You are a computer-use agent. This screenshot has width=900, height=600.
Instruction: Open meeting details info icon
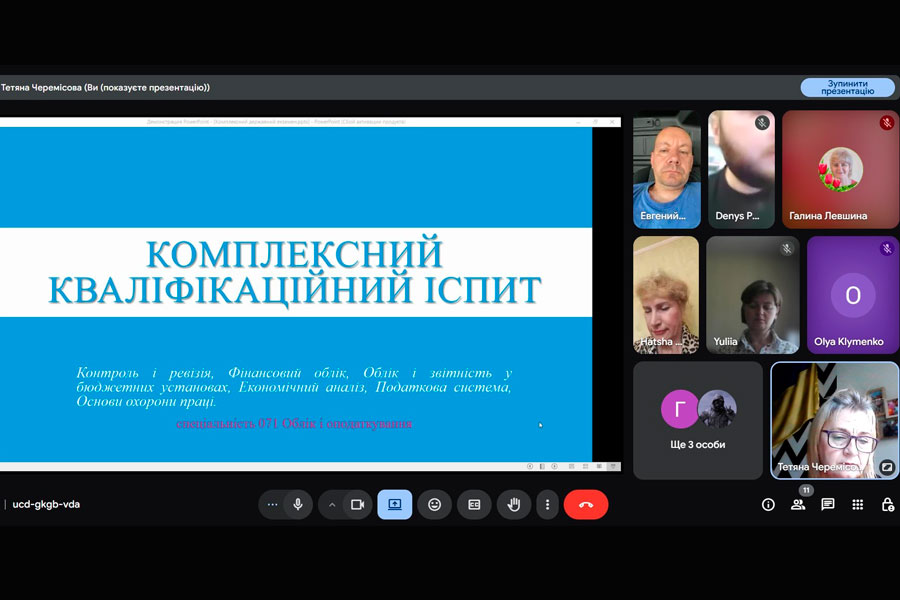[768, 505]
